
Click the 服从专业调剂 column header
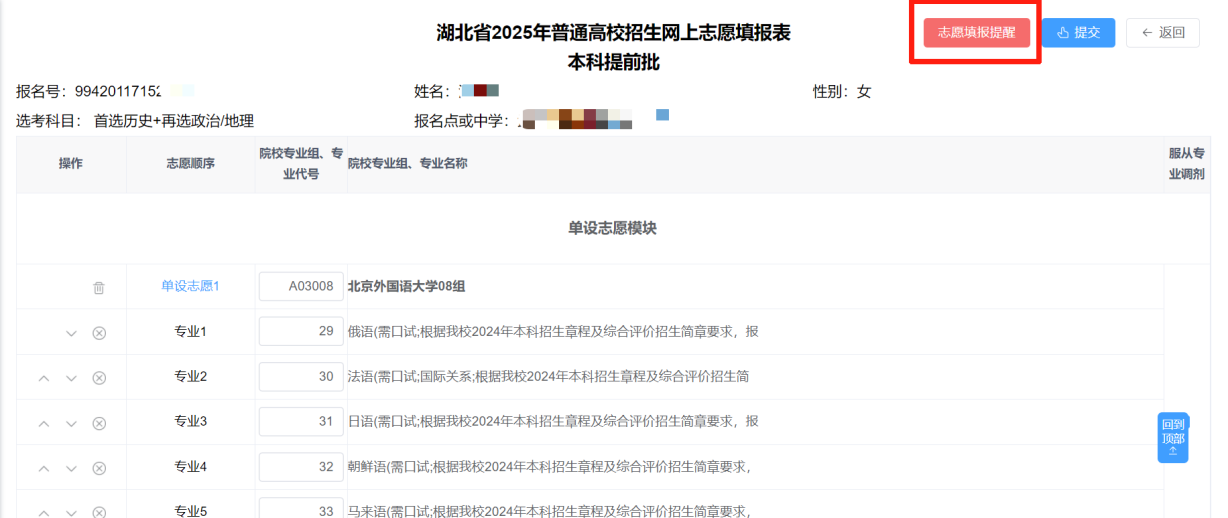click(x=1187, y=163)
